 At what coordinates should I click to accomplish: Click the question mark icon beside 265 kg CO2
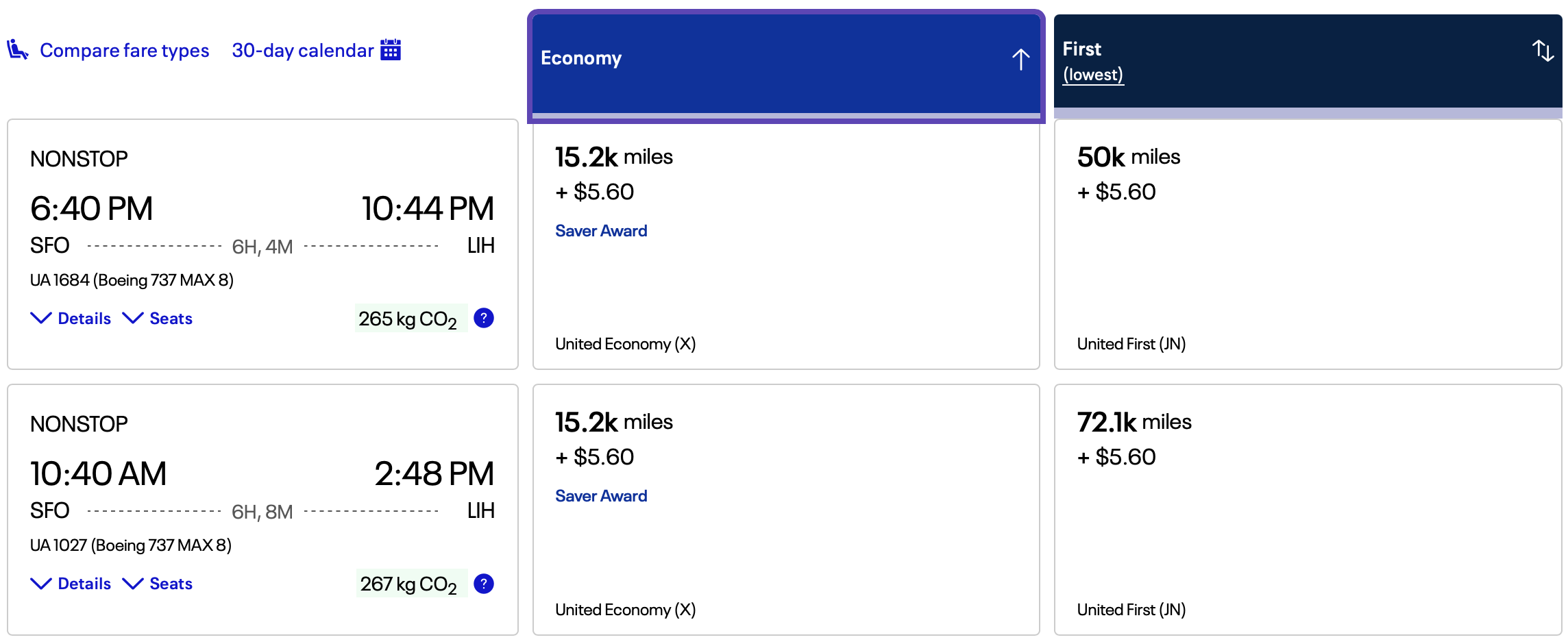tap(483, 318)
